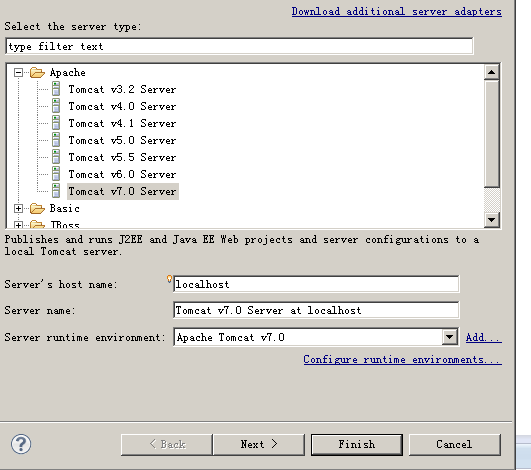Click the Finish button
Screen dimensions: 531x470
pyautogui.click(x=357, y=444)
